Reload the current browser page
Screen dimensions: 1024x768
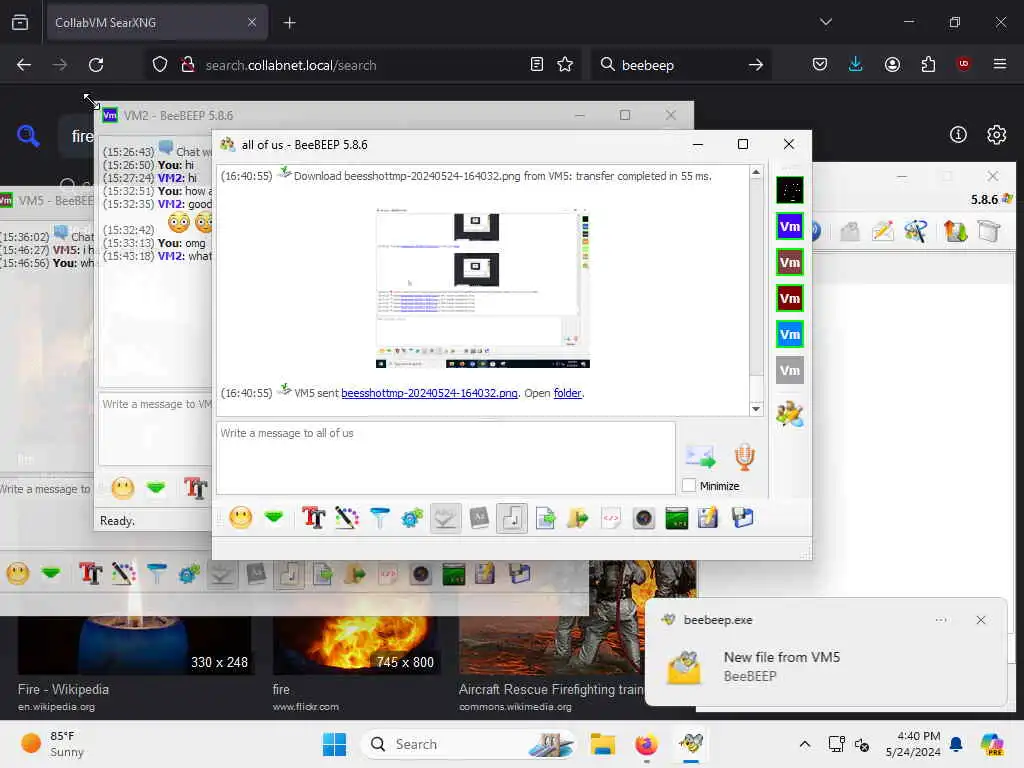(96, 64)
